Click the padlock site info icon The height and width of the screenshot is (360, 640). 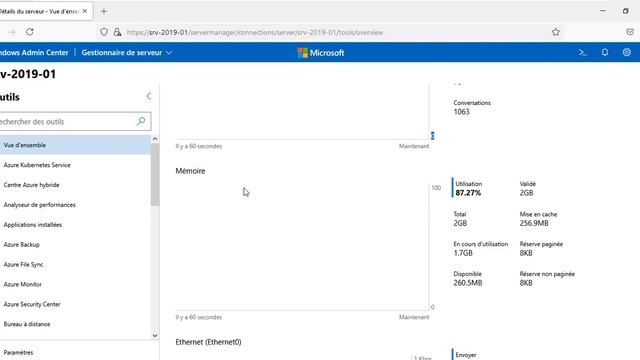(118, 32)
